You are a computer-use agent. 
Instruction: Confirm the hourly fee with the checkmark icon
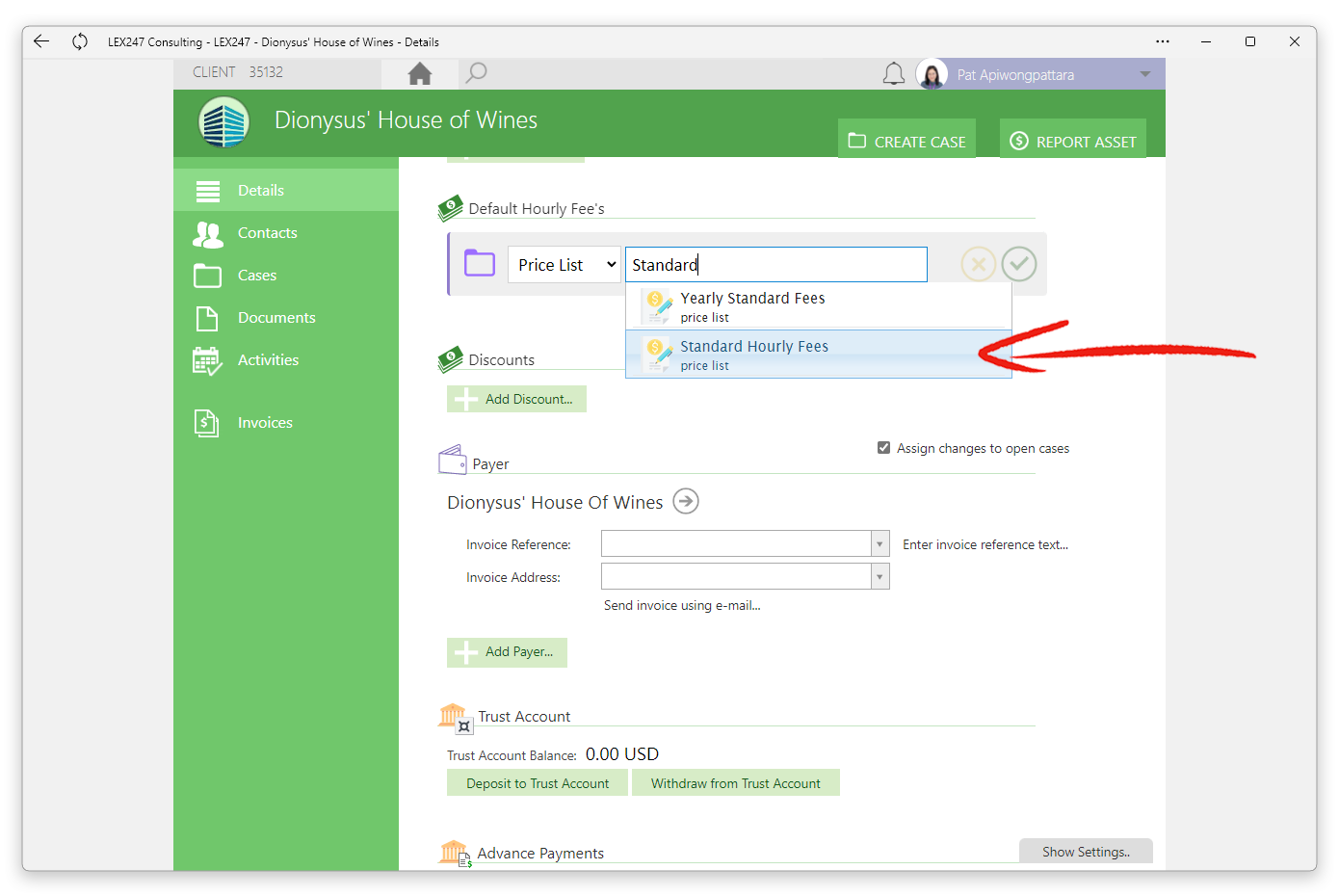(1019, 264)
